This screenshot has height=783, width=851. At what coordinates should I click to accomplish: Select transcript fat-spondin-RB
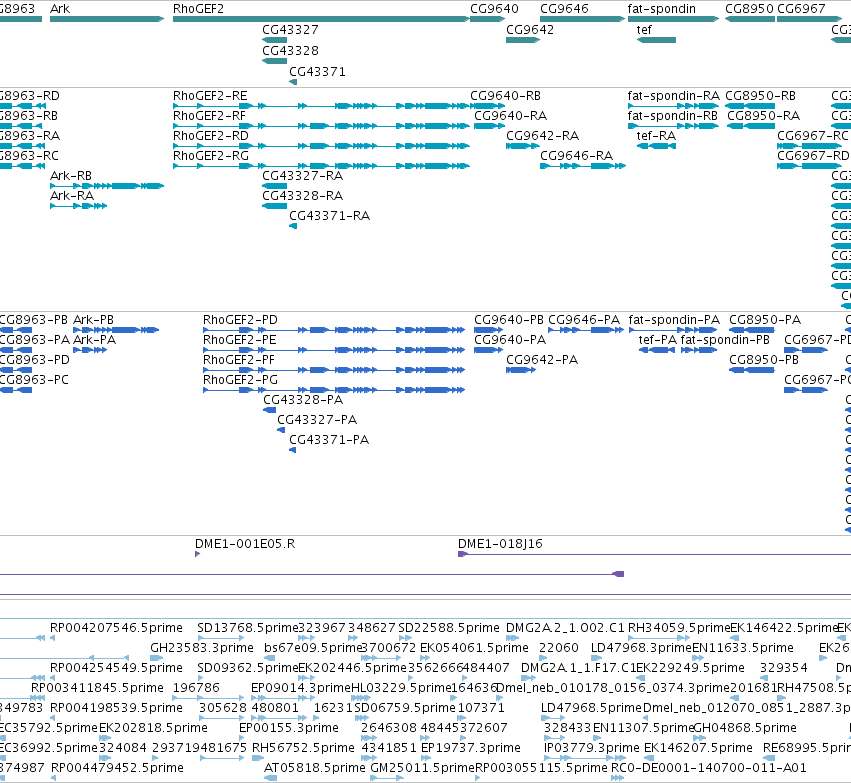click(x=674, y=126)
